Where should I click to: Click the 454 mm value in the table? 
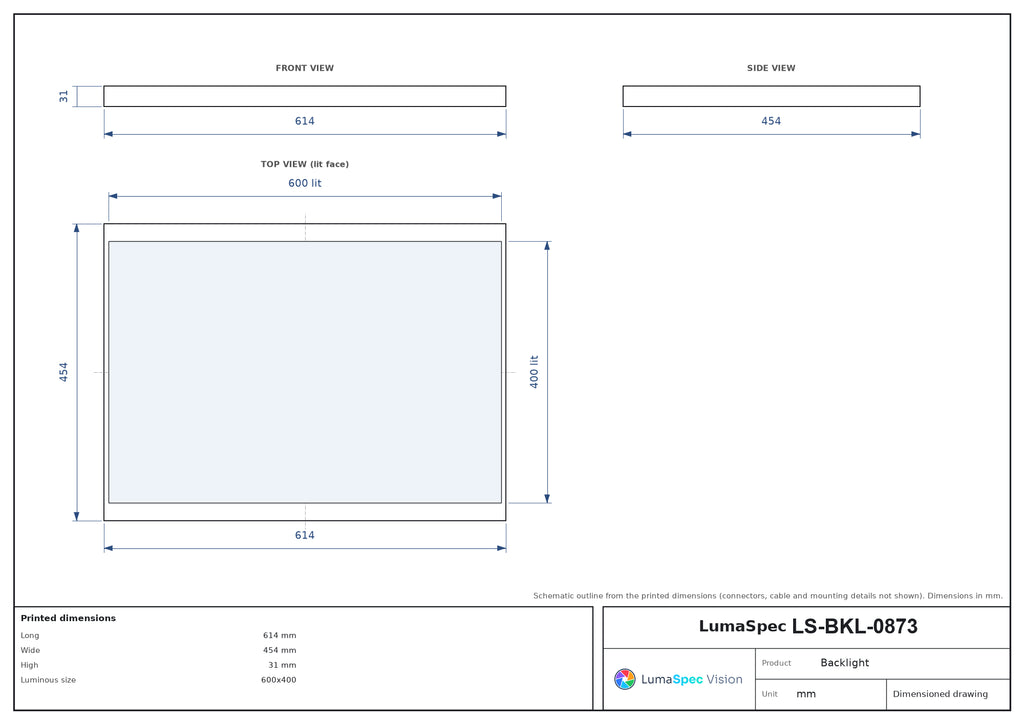[x=280, y=650]
